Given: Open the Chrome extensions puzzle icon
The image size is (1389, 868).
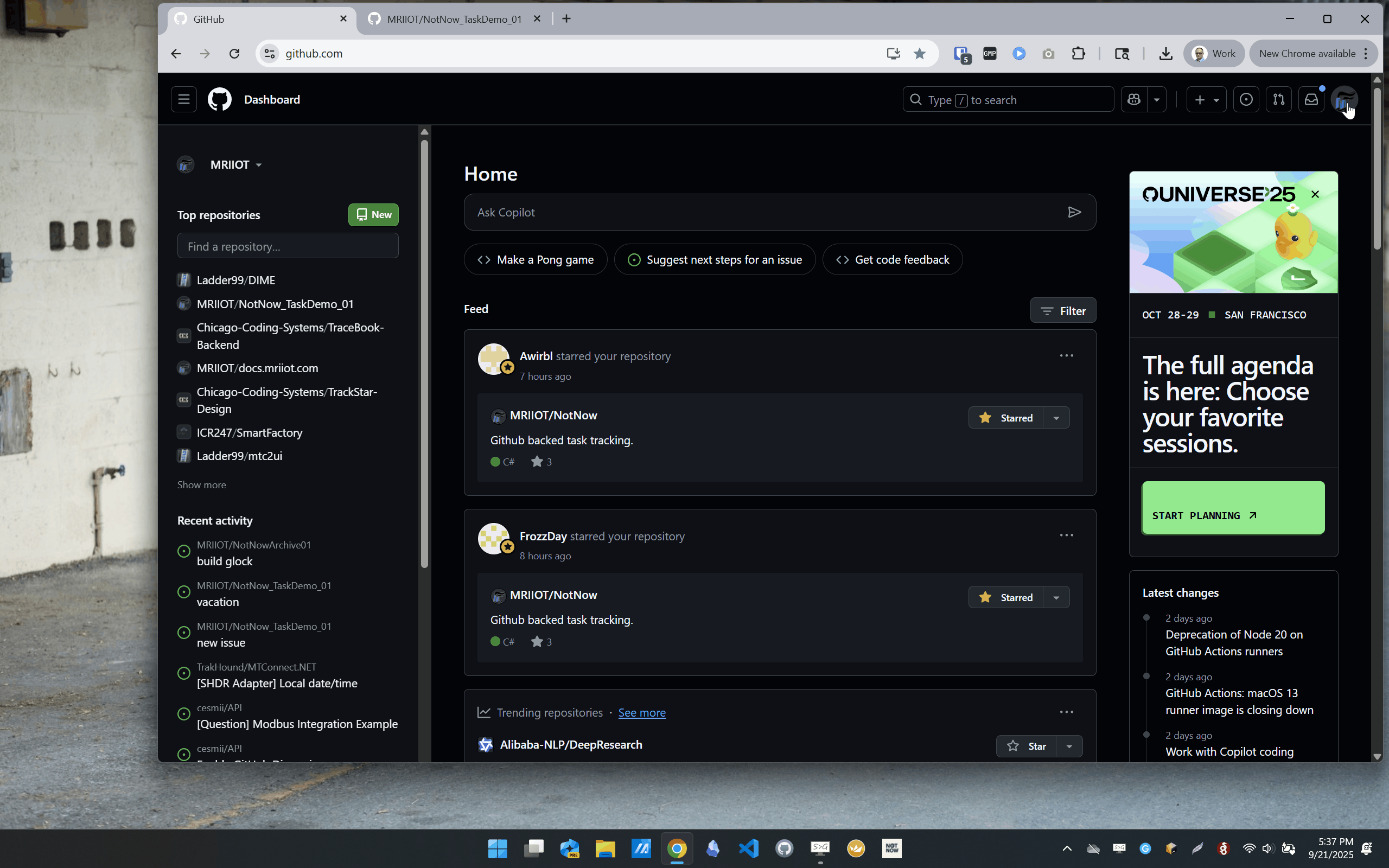Looking at the screenshot, I should pos(1079,53).
